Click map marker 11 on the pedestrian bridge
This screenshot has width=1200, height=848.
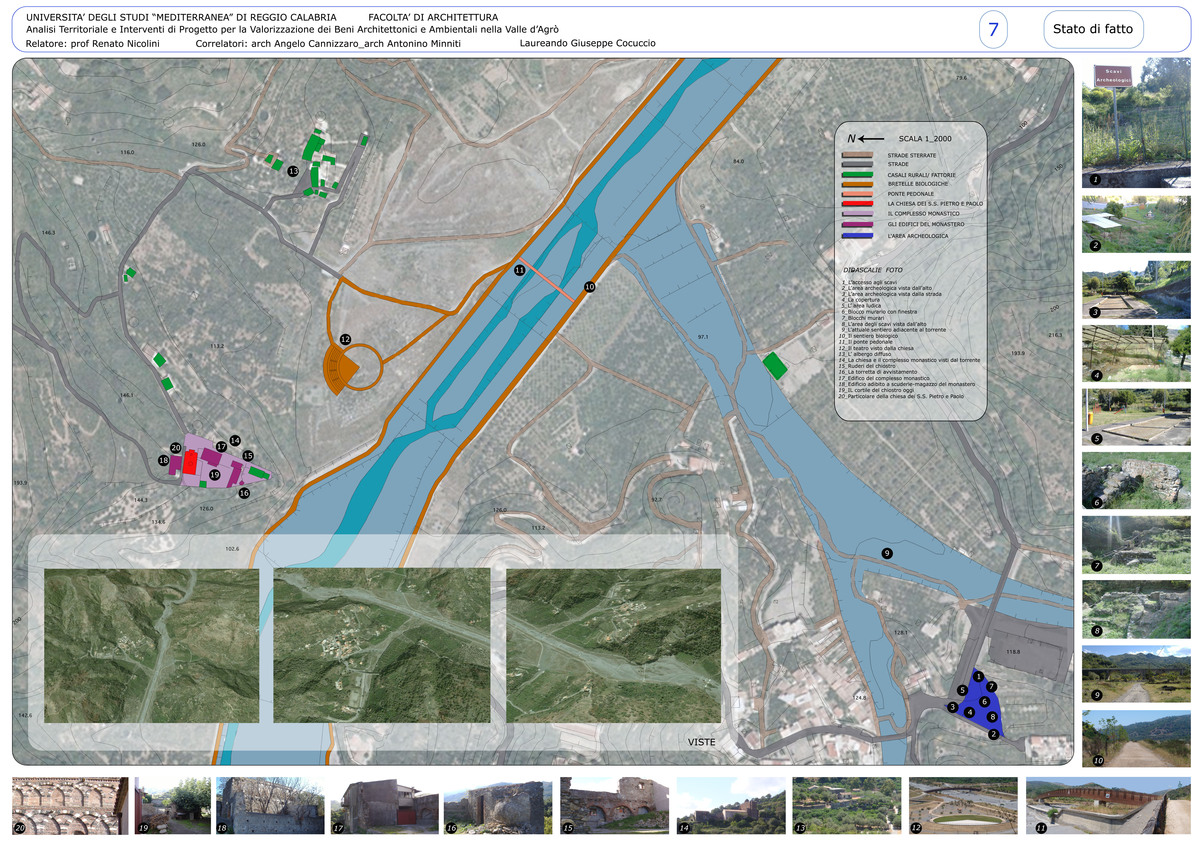pos(519,270)
